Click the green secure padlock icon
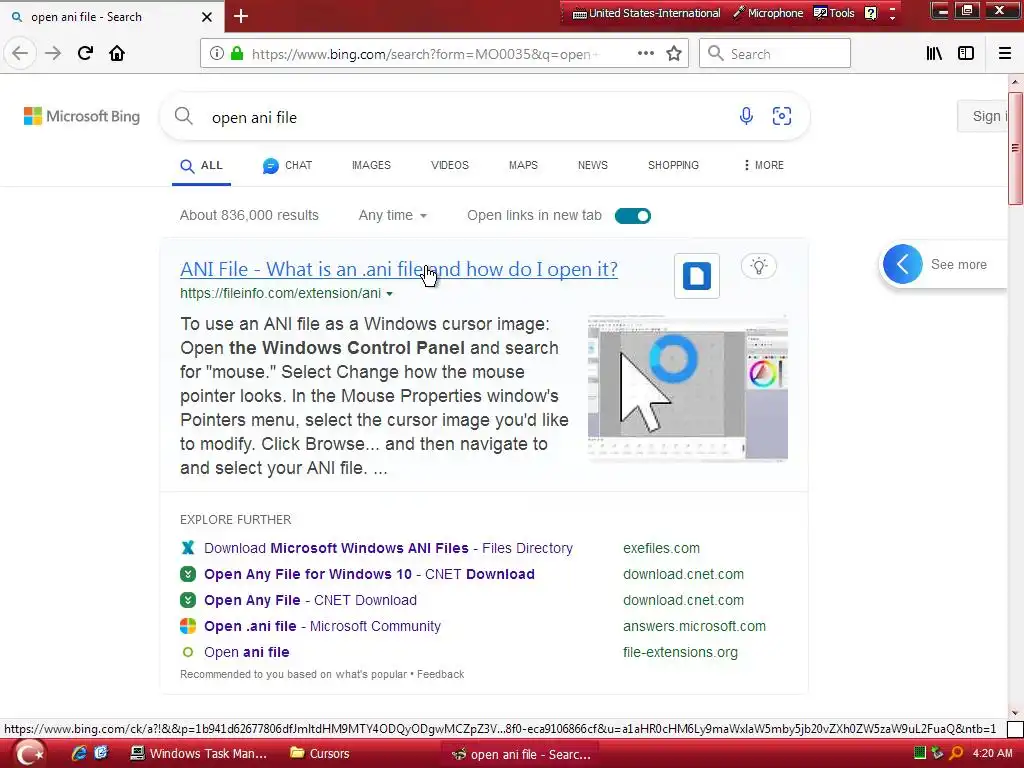 237,54
